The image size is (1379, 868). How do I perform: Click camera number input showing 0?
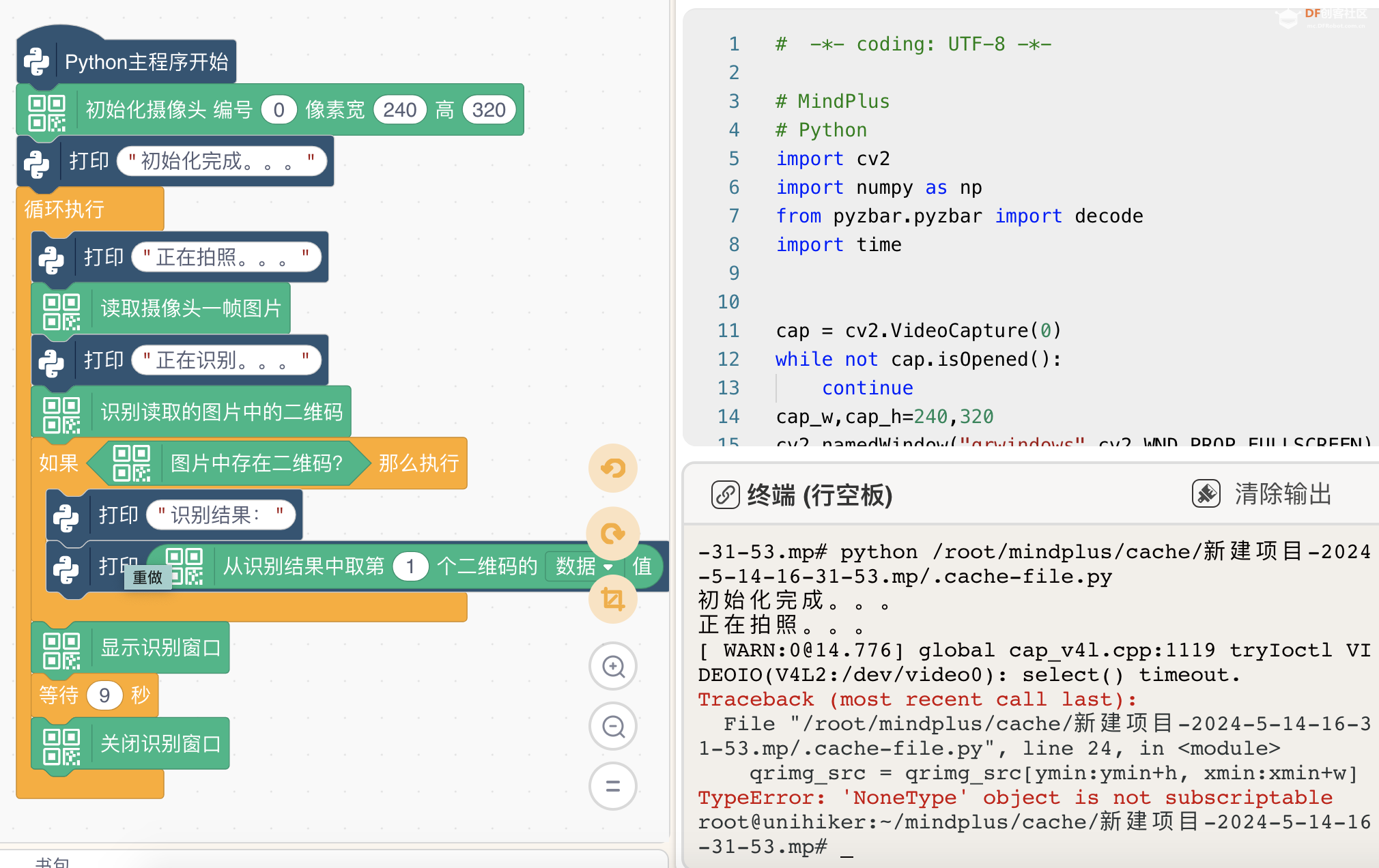[x=279, y=110]
